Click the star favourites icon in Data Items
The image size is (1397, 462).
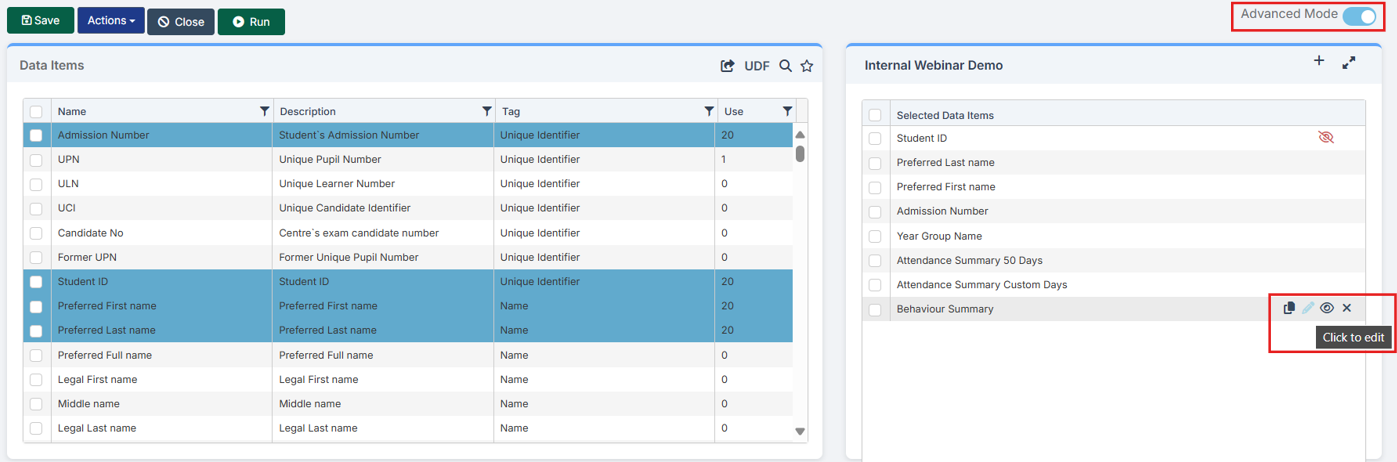807,66
